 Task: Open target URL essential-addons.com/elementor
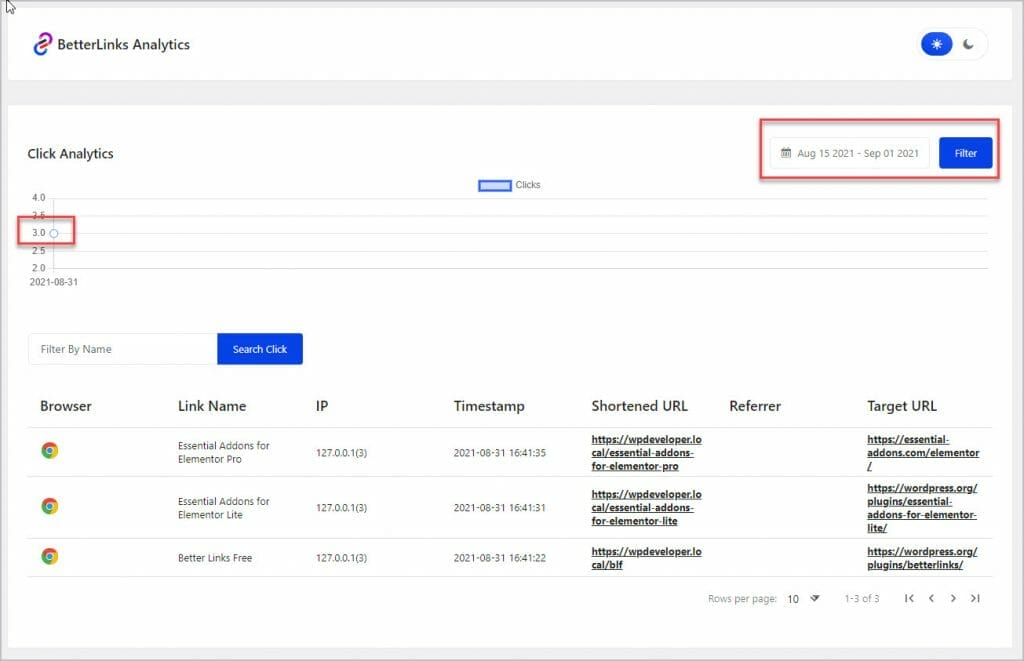923,453
